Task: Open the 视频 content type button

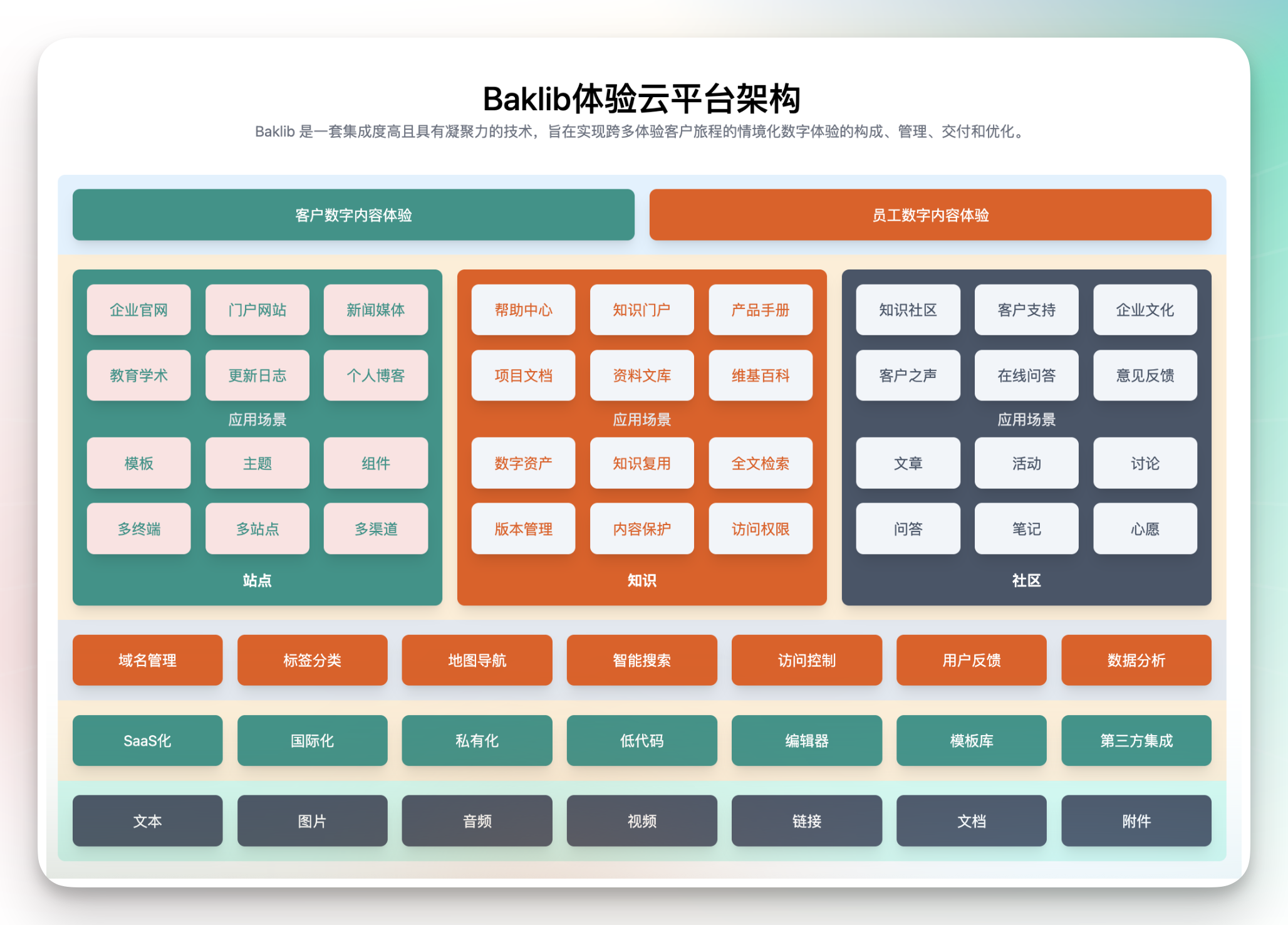Action: tap(642, 821)
